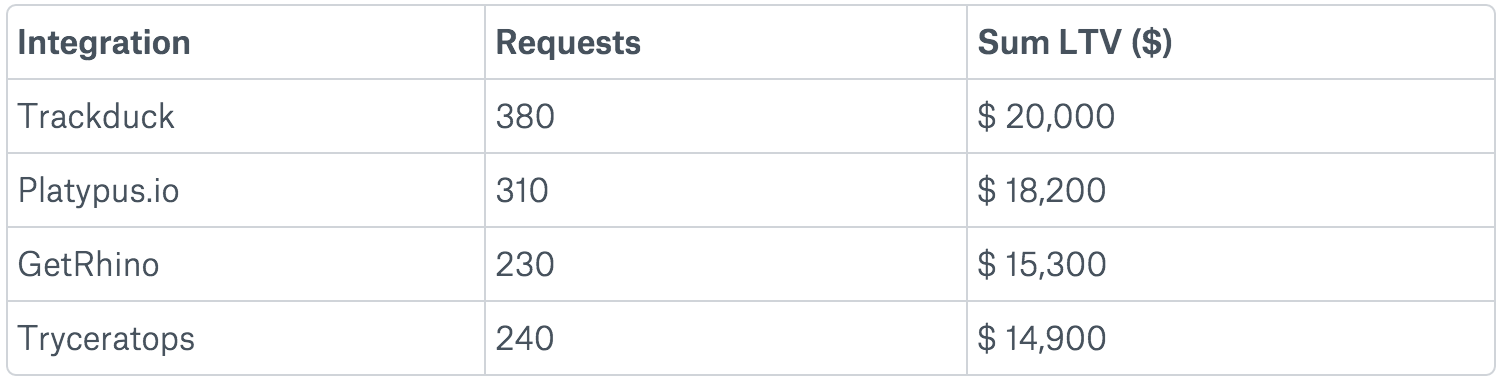This screenshot has height=384, width=1500.
Task: Select Trackduck's Sum LTV cell
Action: (1230, 116)
